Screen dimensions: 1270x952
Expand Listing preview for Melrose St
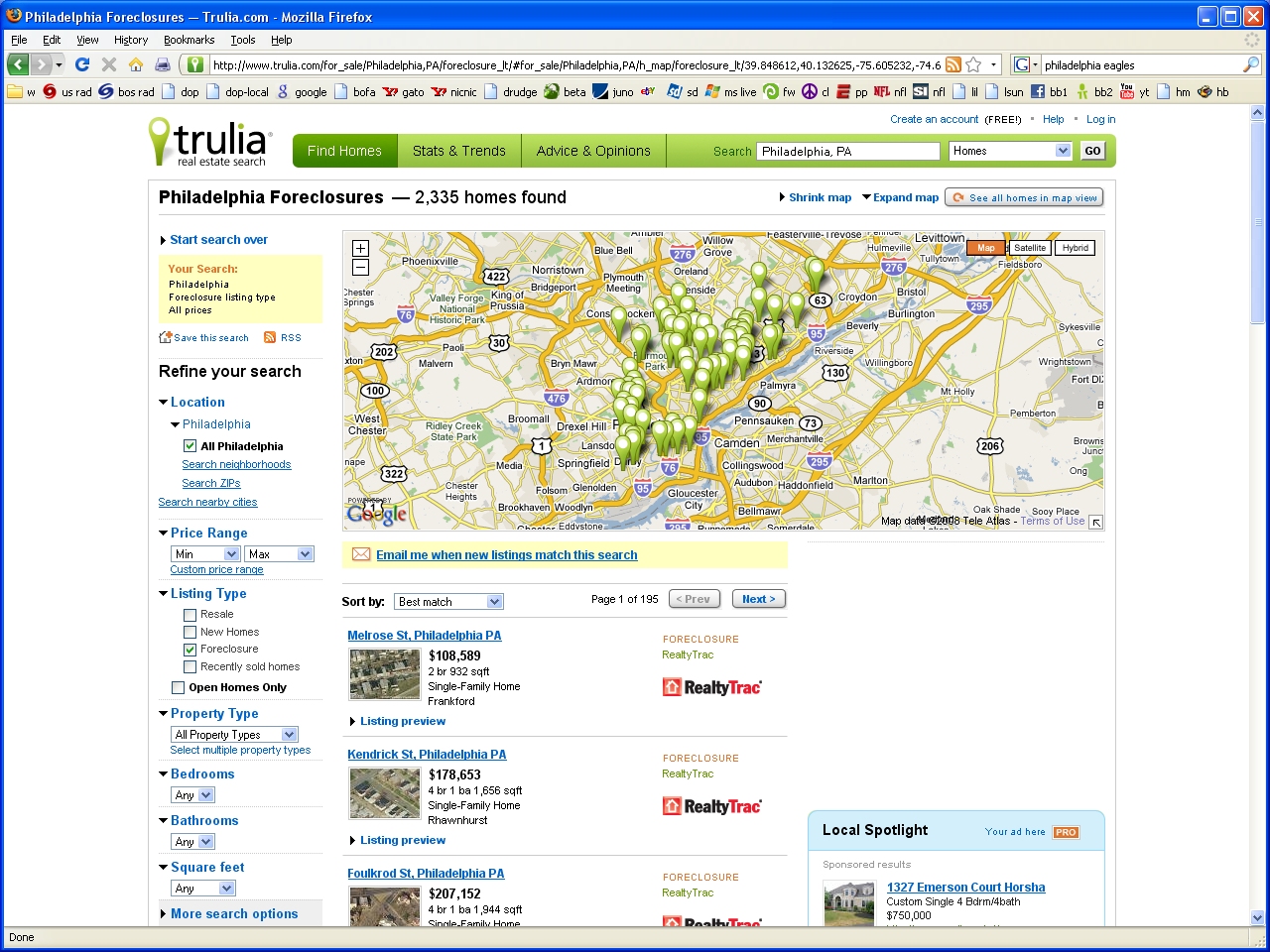398,721
